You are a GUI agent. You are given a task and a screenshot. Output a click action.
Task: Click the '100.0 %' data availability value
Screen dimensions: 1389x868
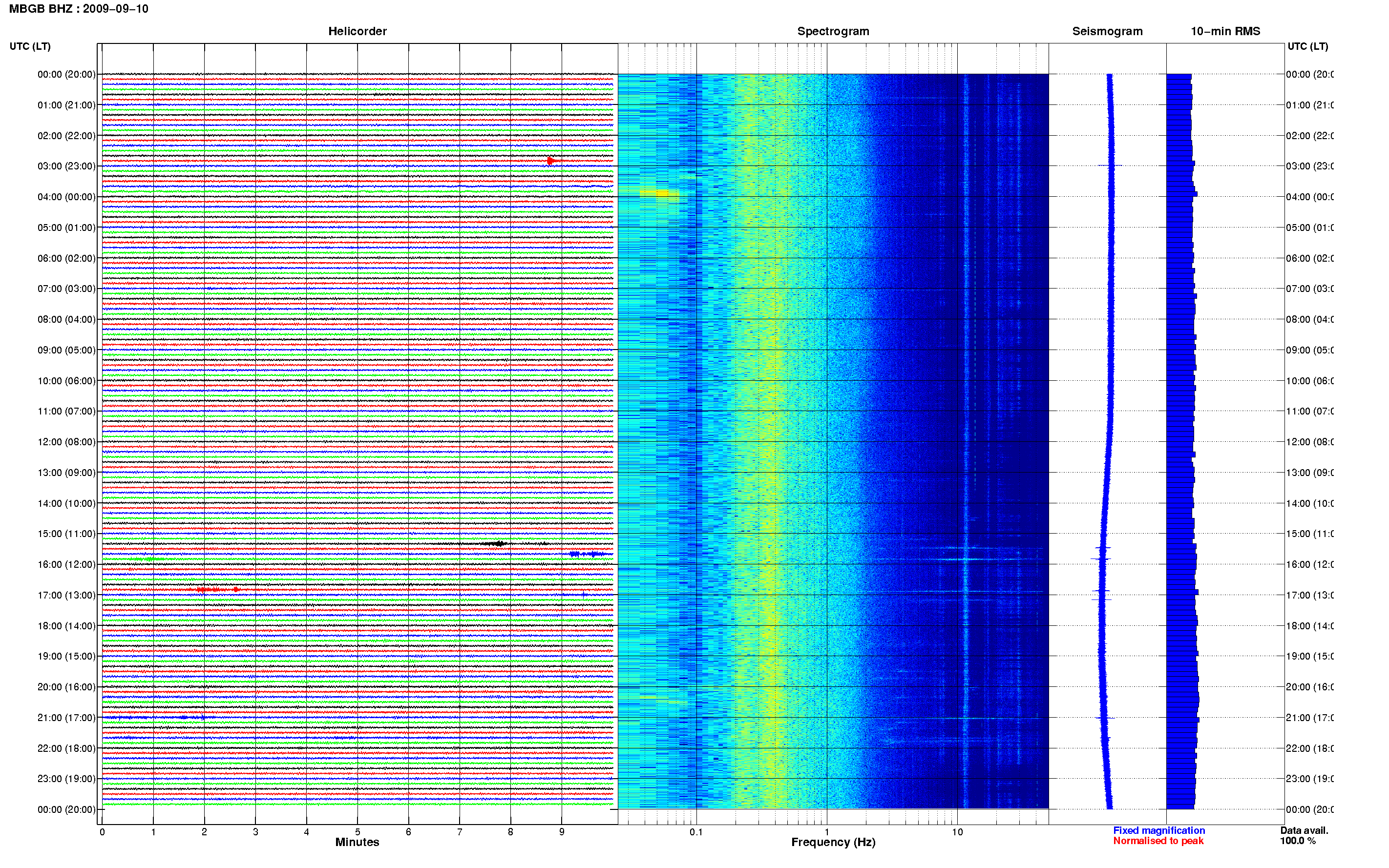pyautogui.click(x=1298, y=841)
